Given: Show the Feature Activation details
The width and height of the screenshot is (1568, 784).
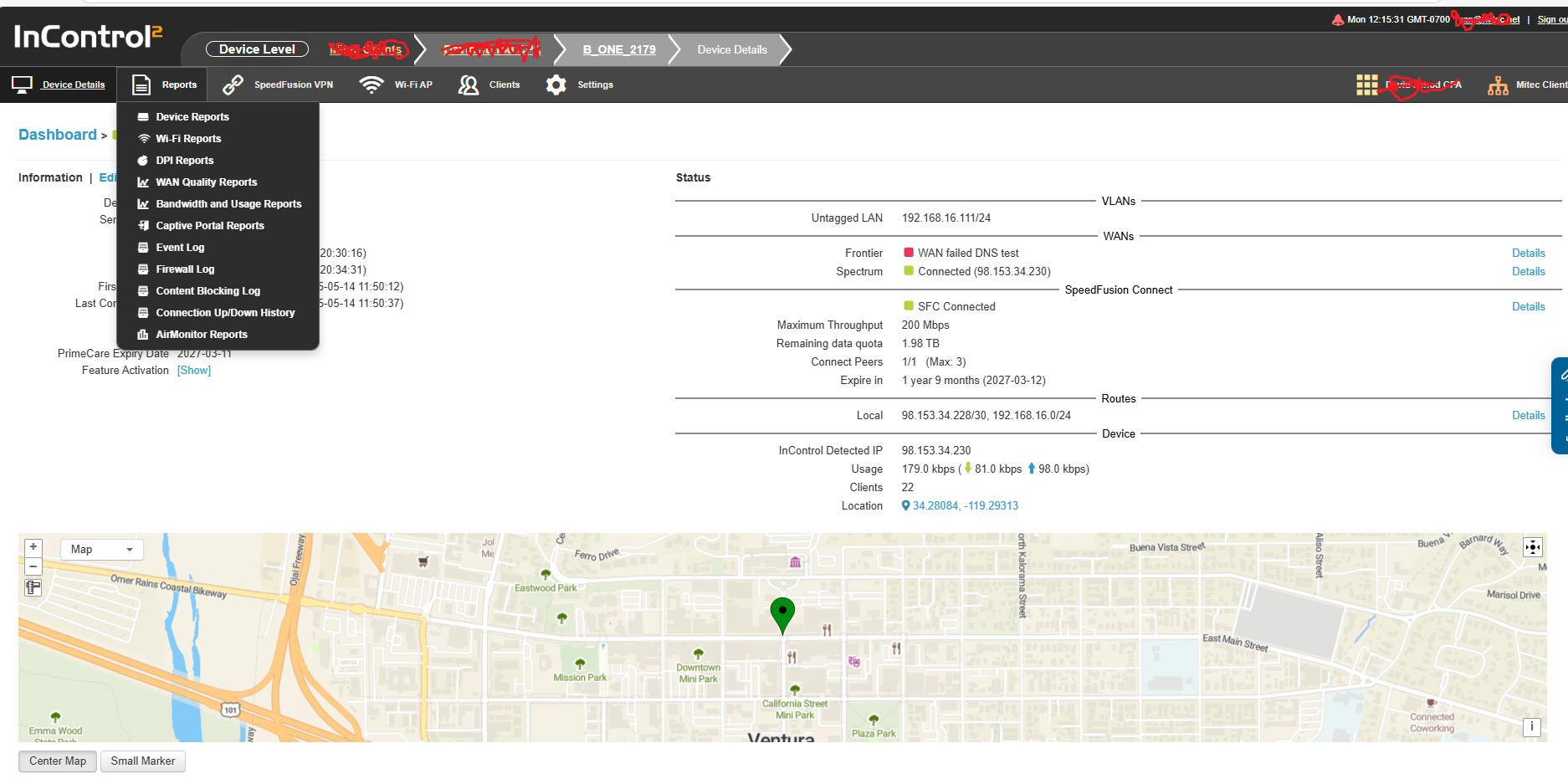Looking at the screenshot, I should click(x=194, y=371).
